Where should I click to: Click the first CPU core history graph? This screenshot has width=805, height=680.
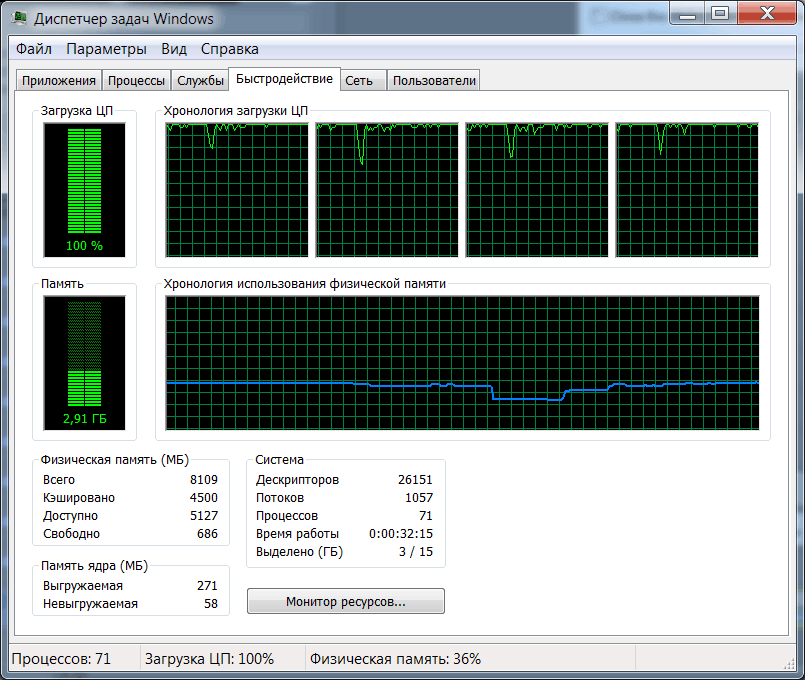click(237, 190)
